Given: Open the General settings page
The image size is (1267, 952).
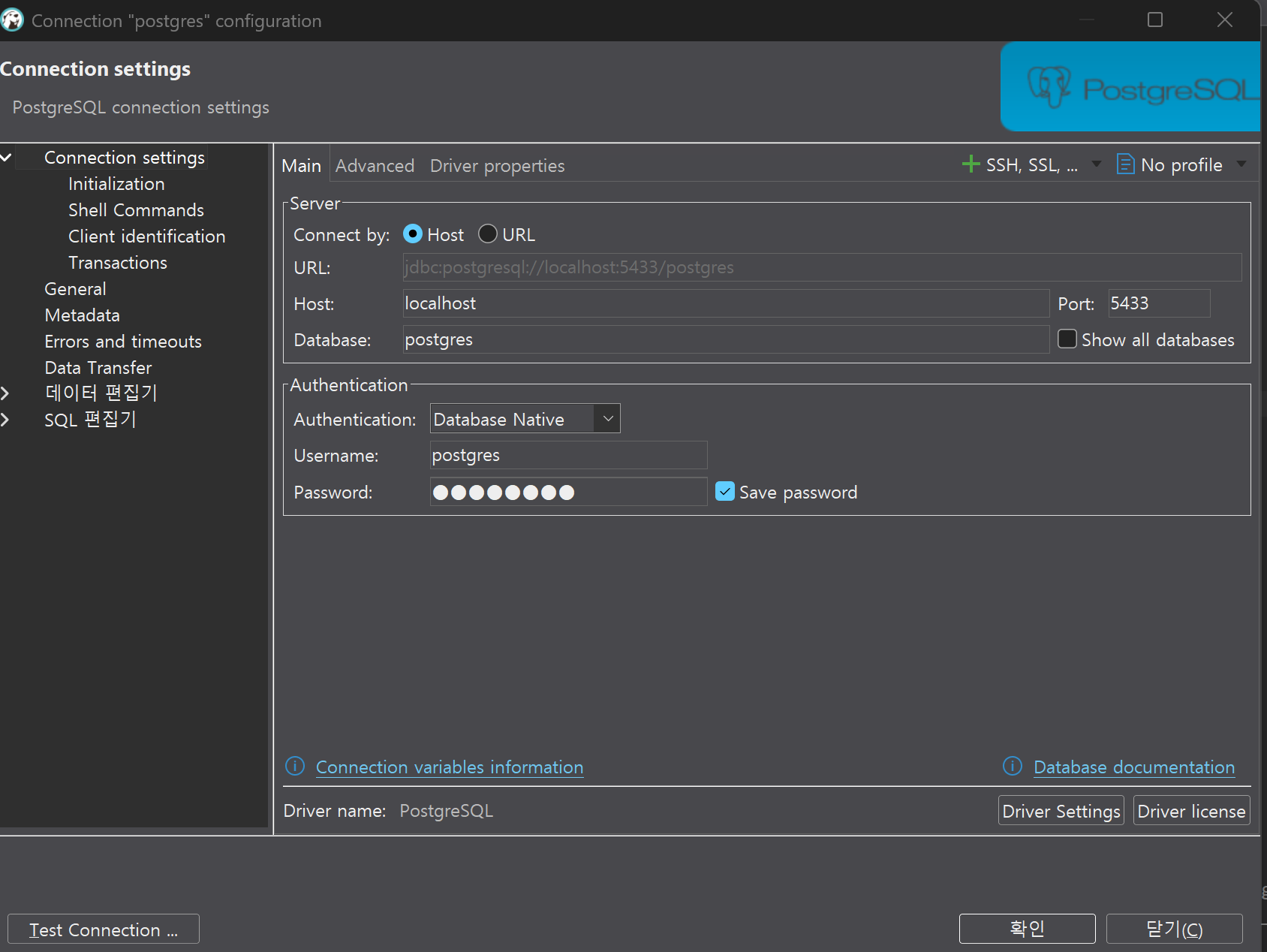Looking at the screenshot, I should point(75,289).
